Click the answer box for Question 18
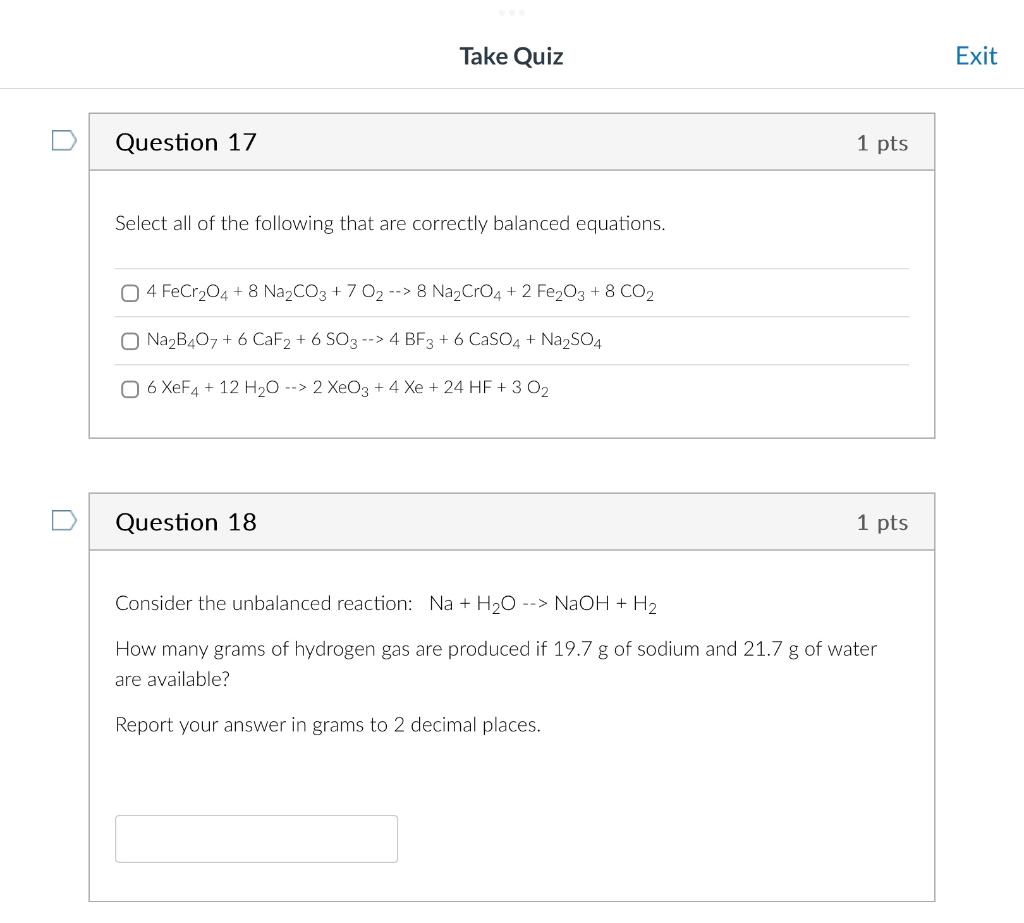This screenshot has width=1024, height=923. click(256, 838)
